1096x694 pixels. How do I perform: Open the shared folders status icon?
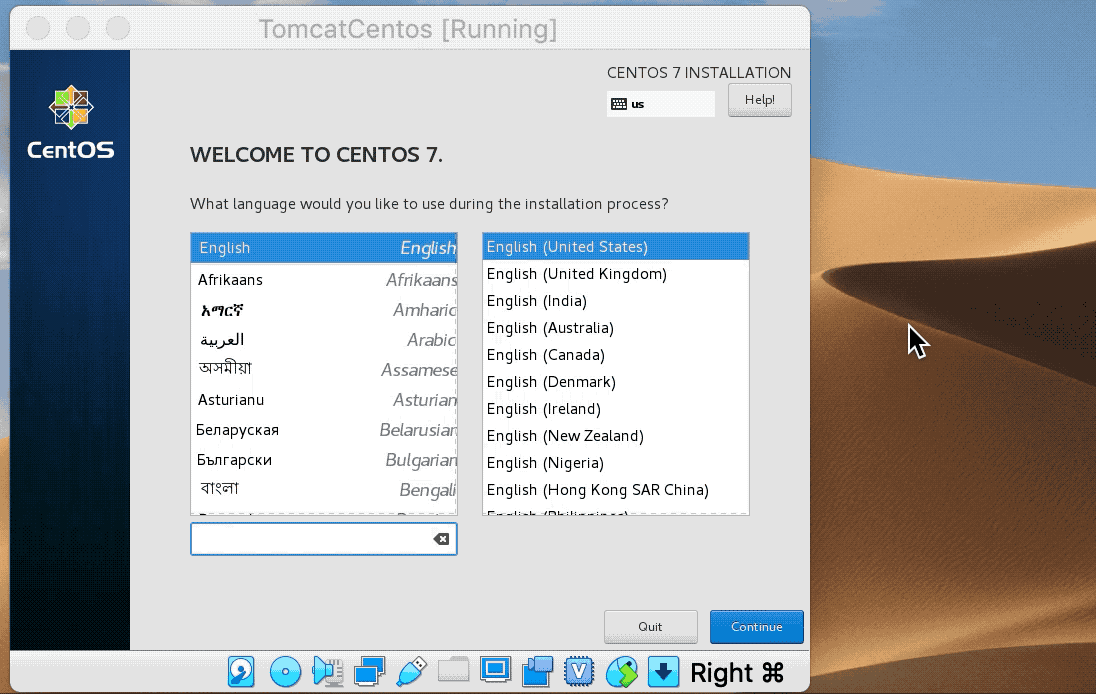click(453, 670)
